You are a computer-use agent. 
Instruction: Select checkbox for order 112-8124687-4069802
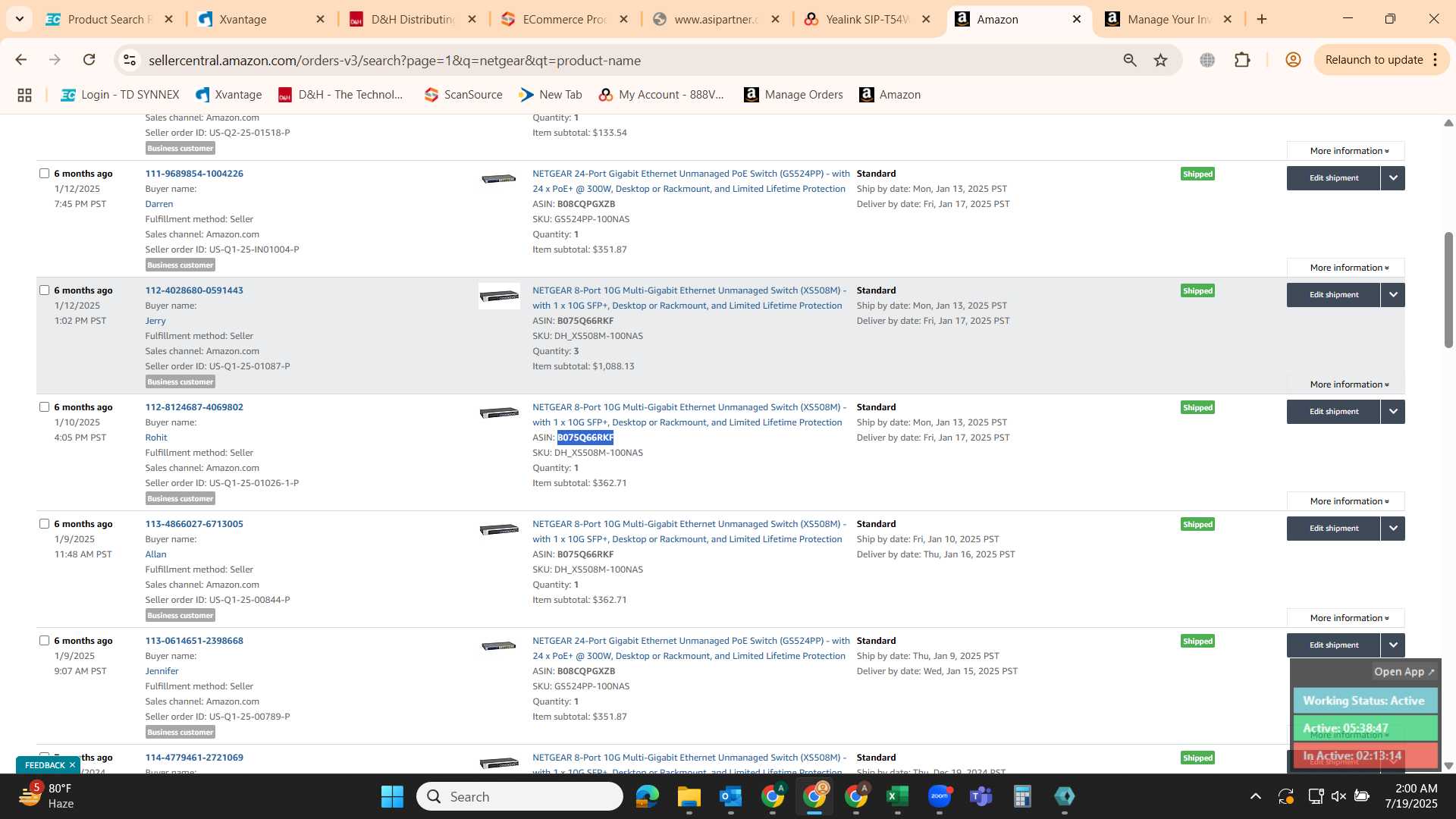44,406
